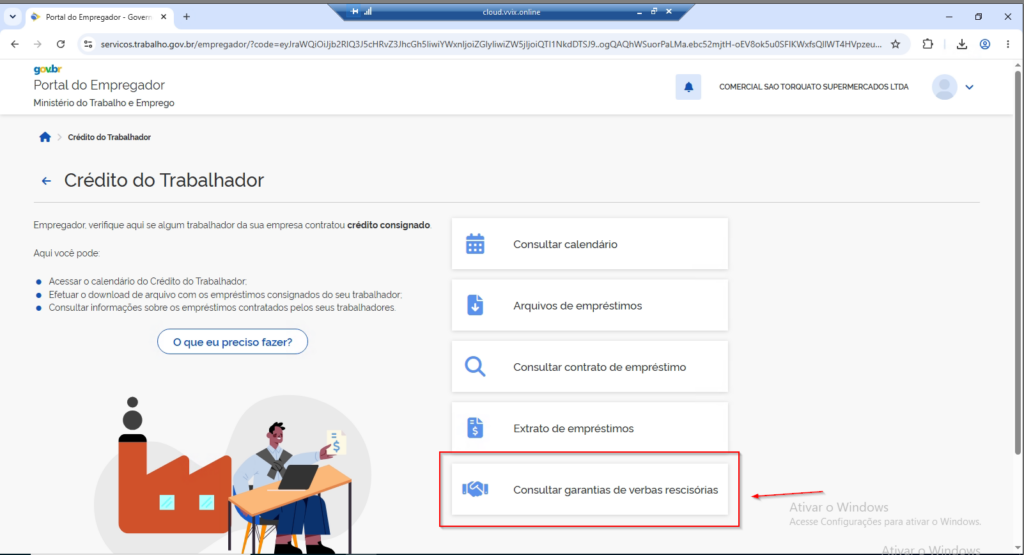Click the pin icon on remote session bar
The width and height of the screenshot is (1024, 555).
(x=355, y=11)
